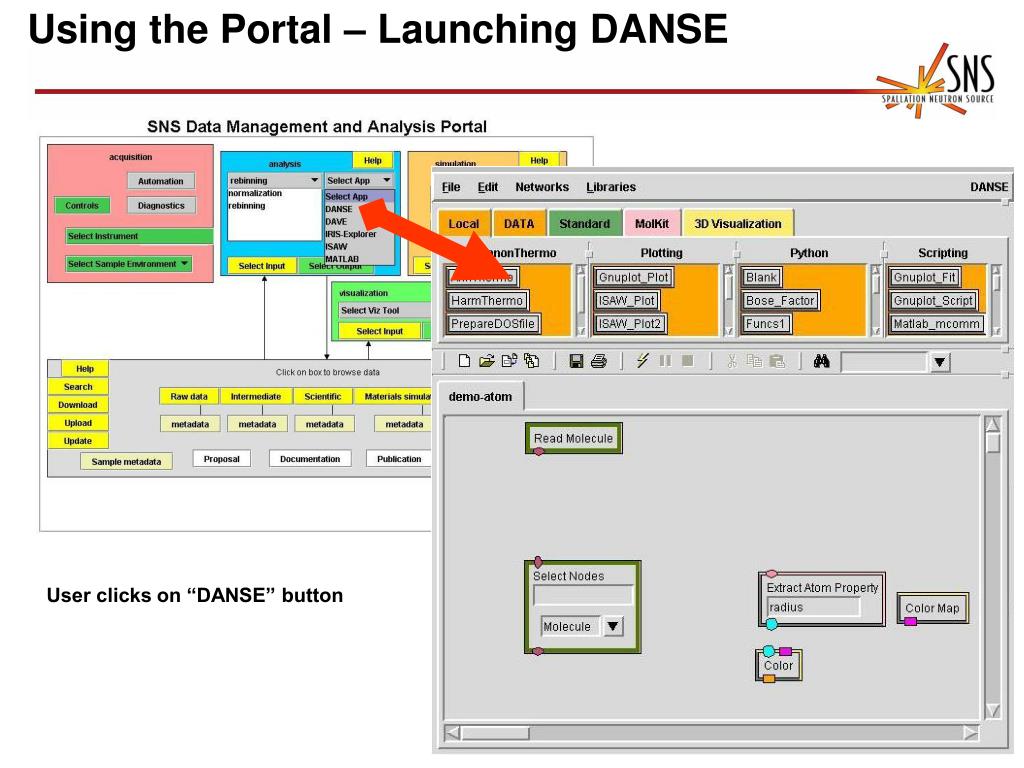Click the canvas vertical scrollbar down arrow
Viewport: 1024px width, 768px height.
(x=993, y=711)
